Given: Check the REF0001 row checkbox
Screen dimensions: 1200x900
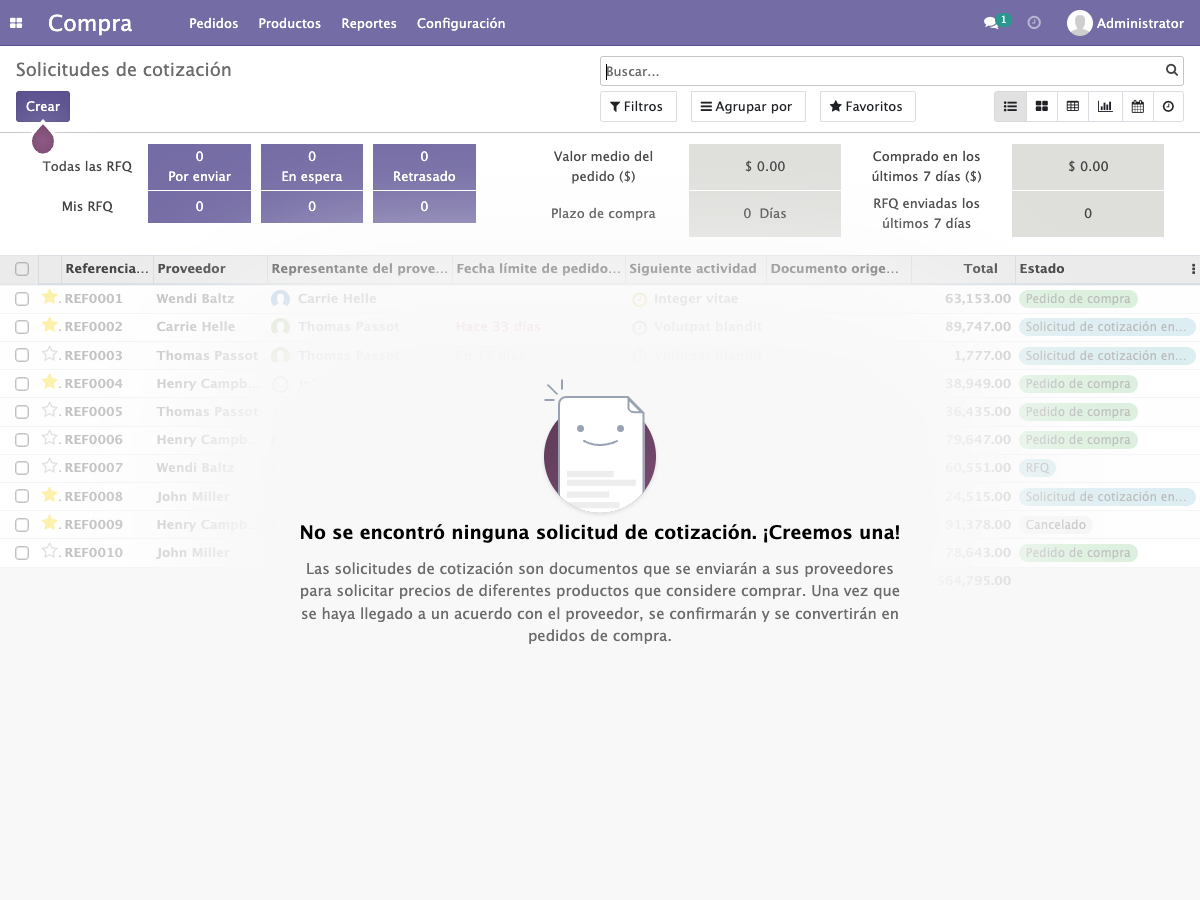Looking at the screenshot, I should pyautogui.click(x=22, y=299).
